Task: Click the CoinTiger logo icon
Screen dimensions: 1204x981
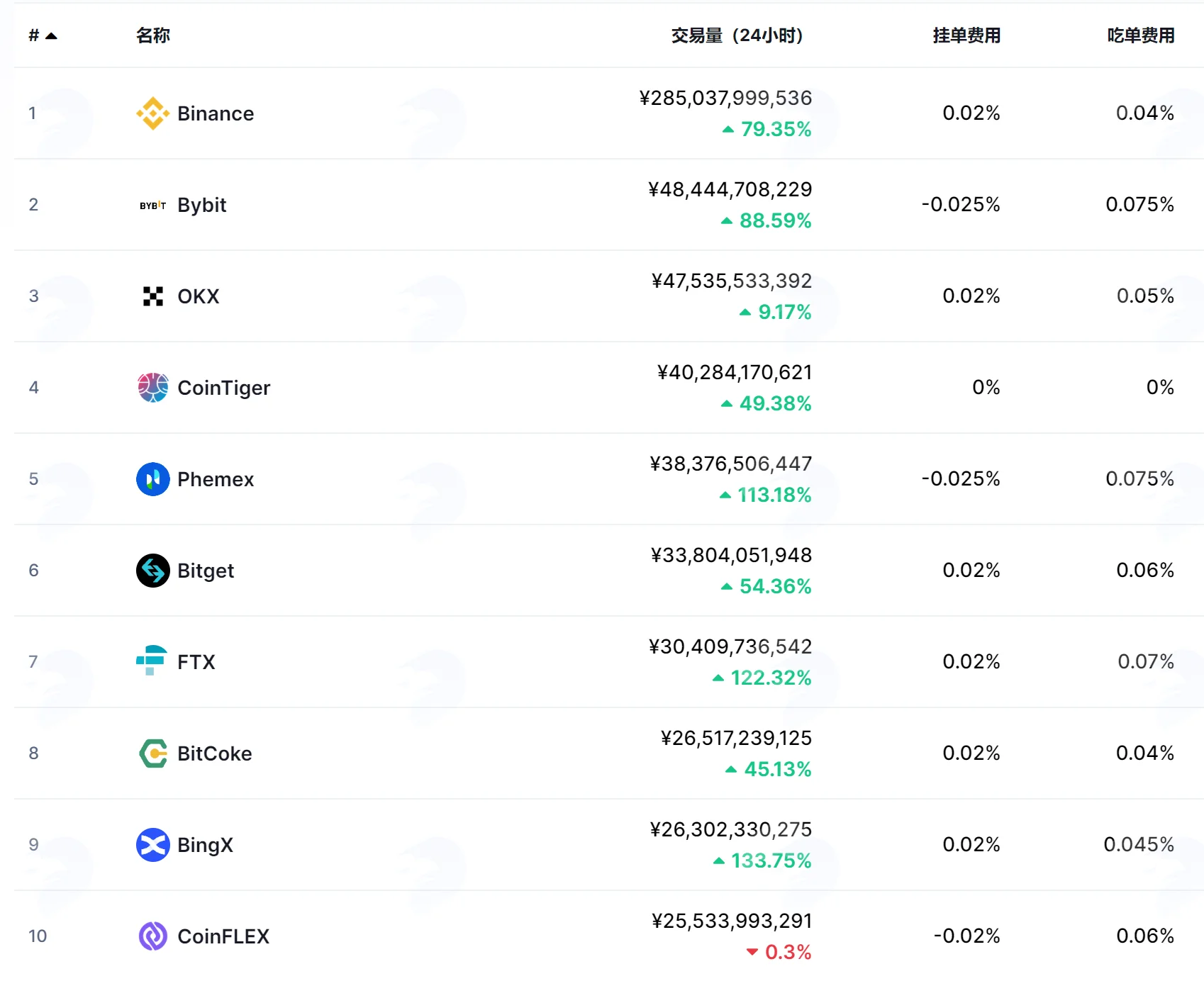Action: point(152,388)
